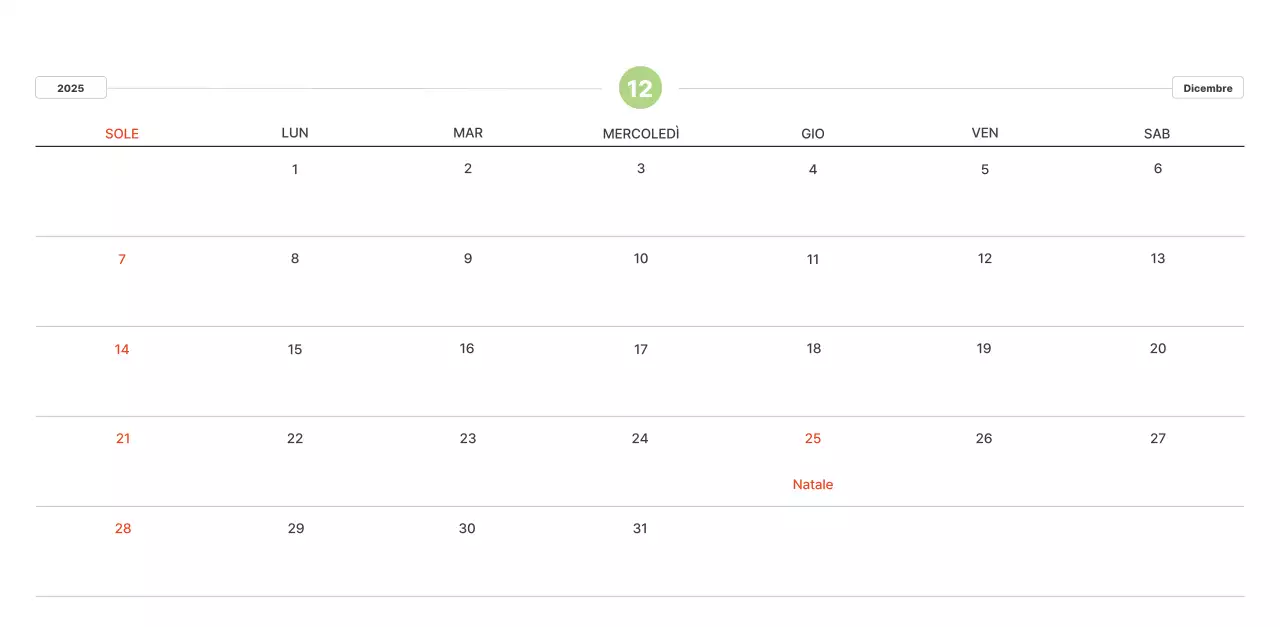Click the green 12 month badge

point(640,88)
